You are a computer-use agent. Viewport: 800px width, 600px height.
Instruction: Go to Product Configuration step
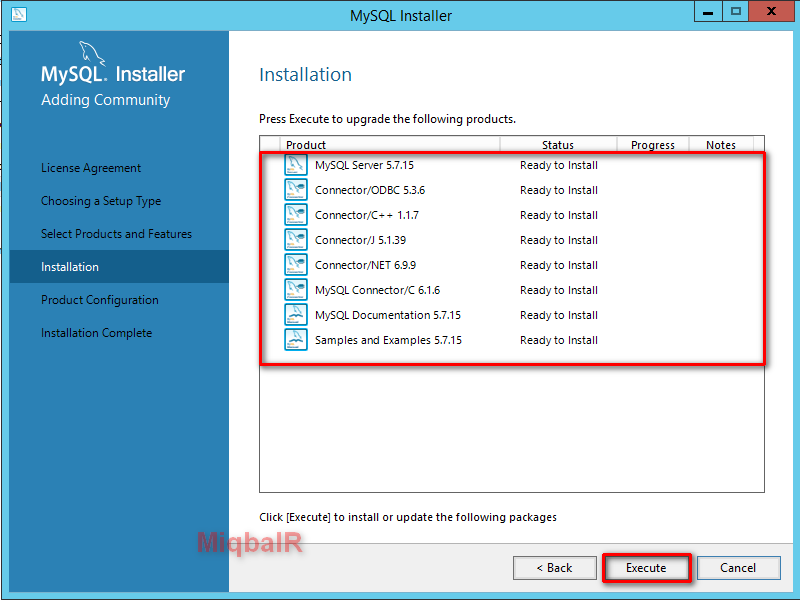[x=99, y=299]
